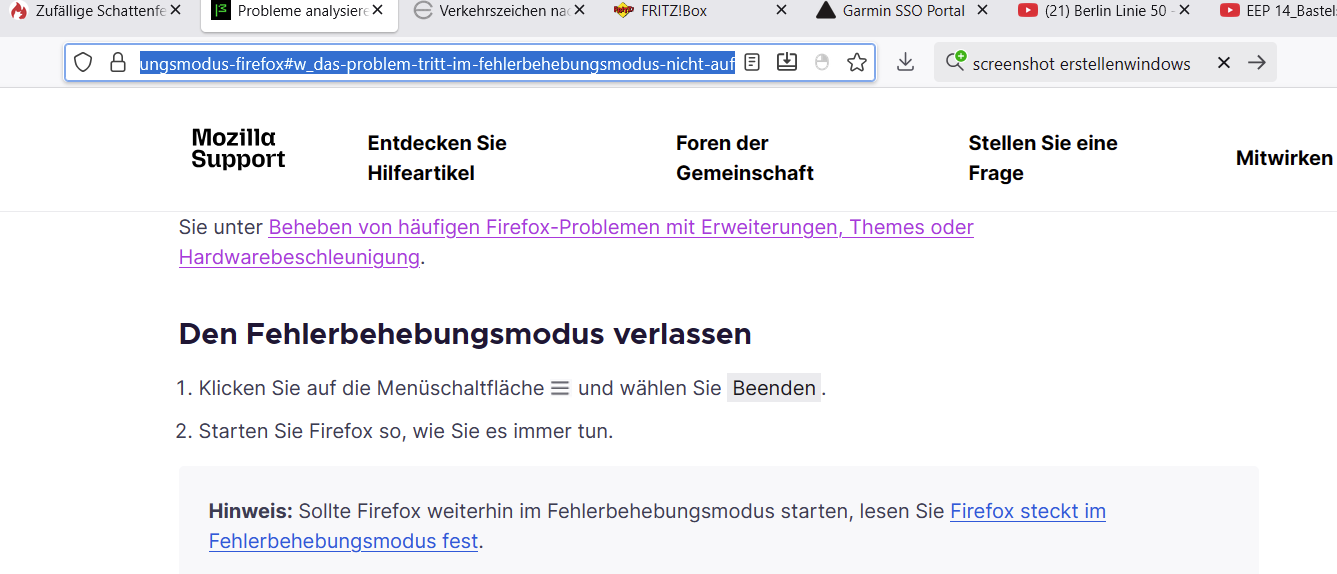Click the search engine magnifier icon
Screen dimensions: 1337x574
[x=956, y=62]
